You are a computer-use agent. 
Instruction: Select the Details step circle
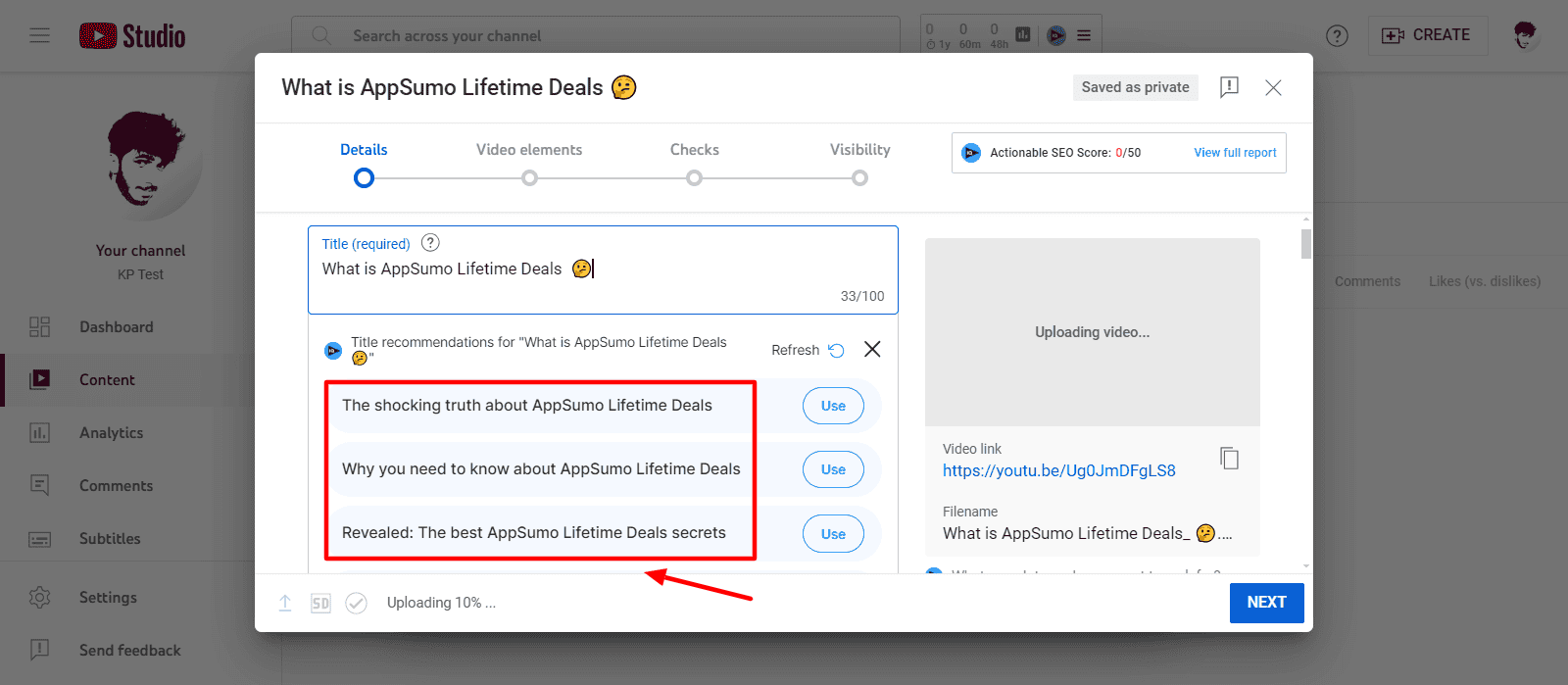point(364,178)
